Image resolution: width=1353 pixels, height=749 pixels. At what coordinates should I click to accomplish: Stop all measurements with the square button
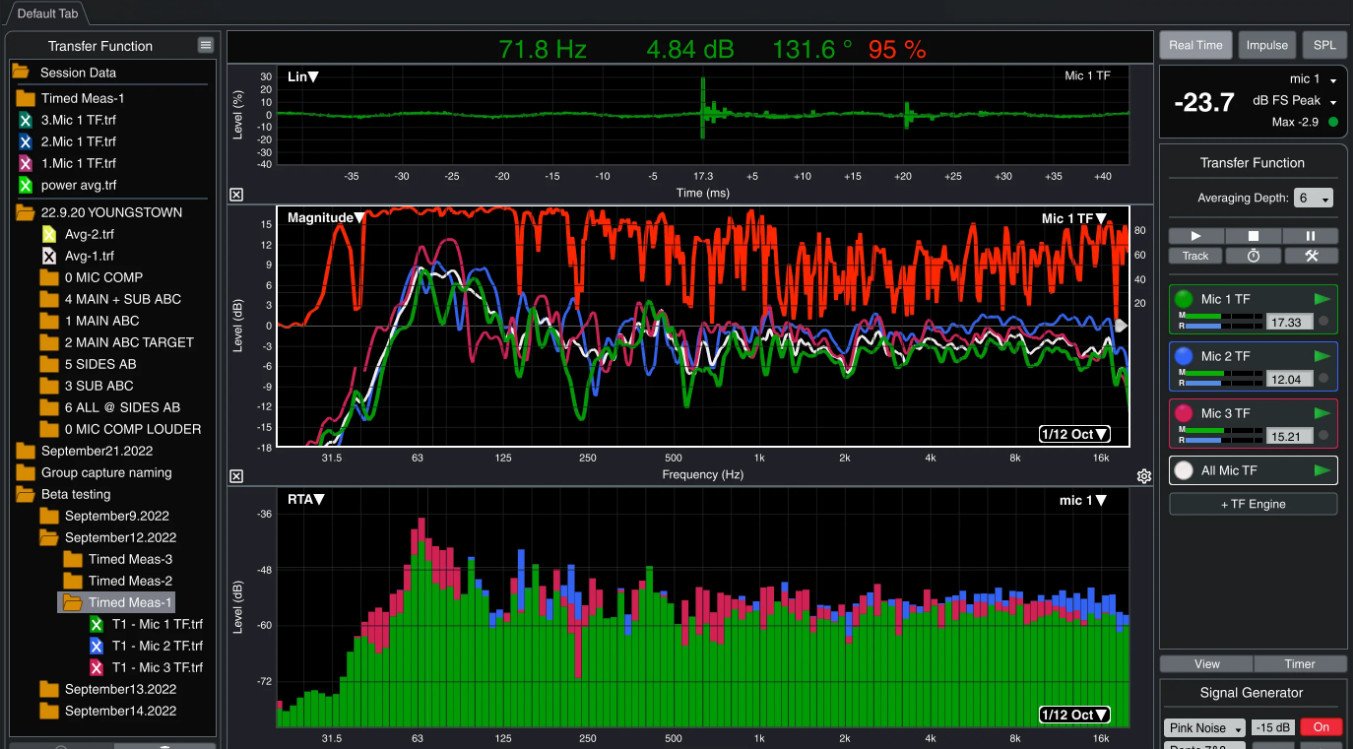tap(1253, 236)
